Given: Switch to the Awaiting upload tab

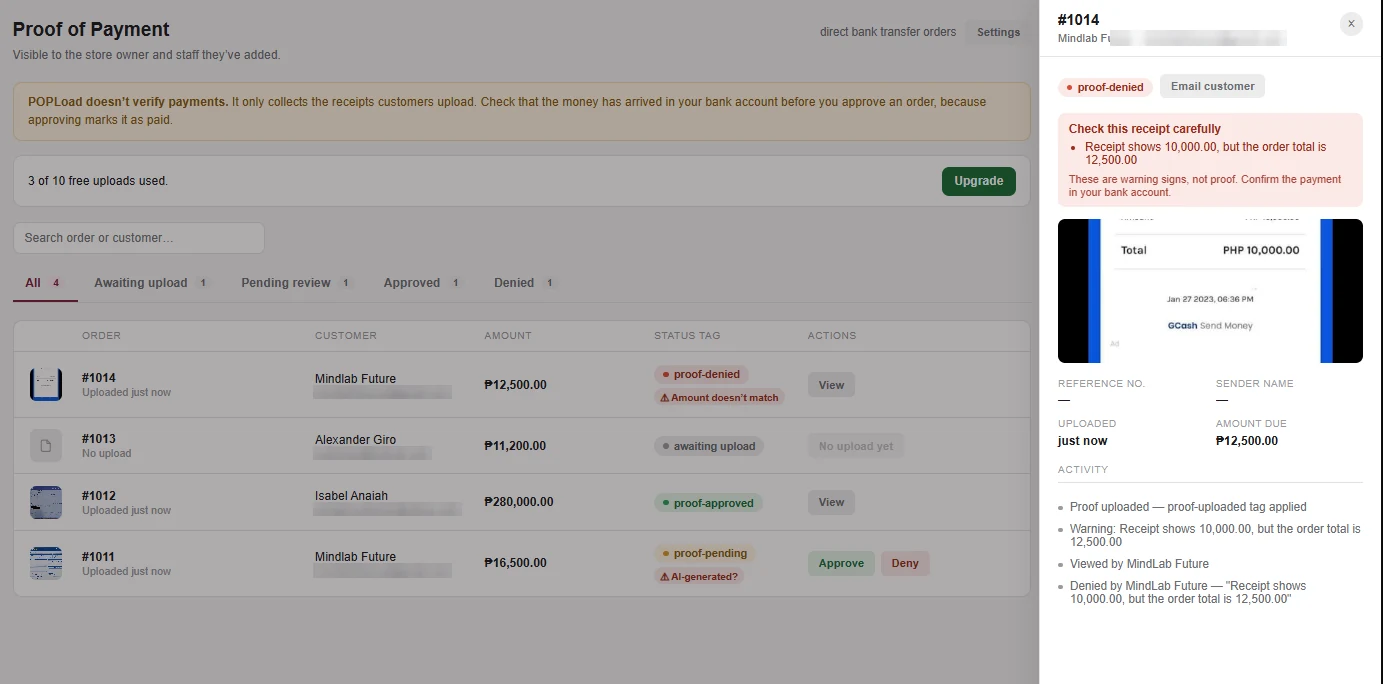Looking at the screenshot, I should click(151, 283).
